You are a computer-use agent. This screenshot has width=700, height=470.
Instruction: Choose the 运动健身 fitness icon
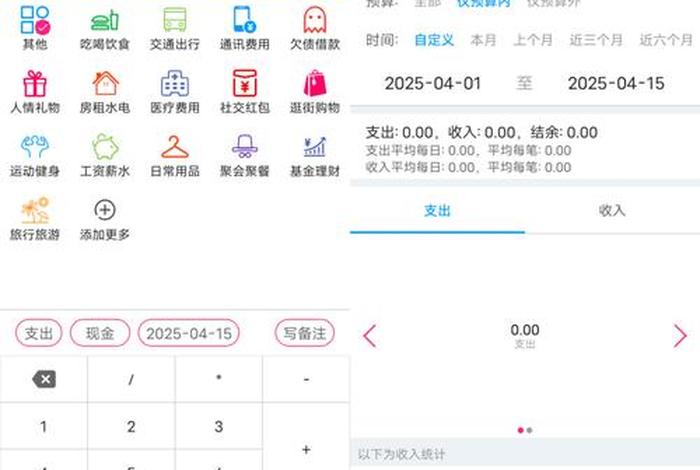[35, 146]
